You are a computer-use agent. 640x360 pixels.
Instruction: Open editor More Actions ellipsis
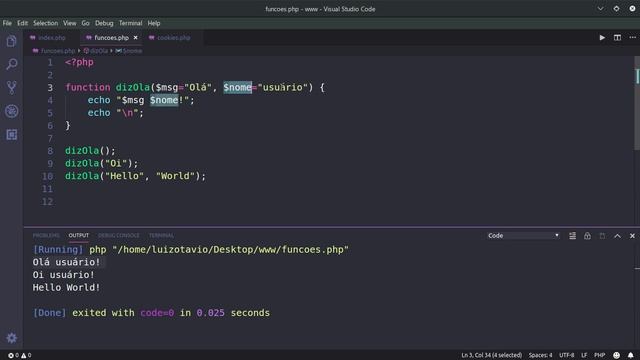(x=632, y=38)
